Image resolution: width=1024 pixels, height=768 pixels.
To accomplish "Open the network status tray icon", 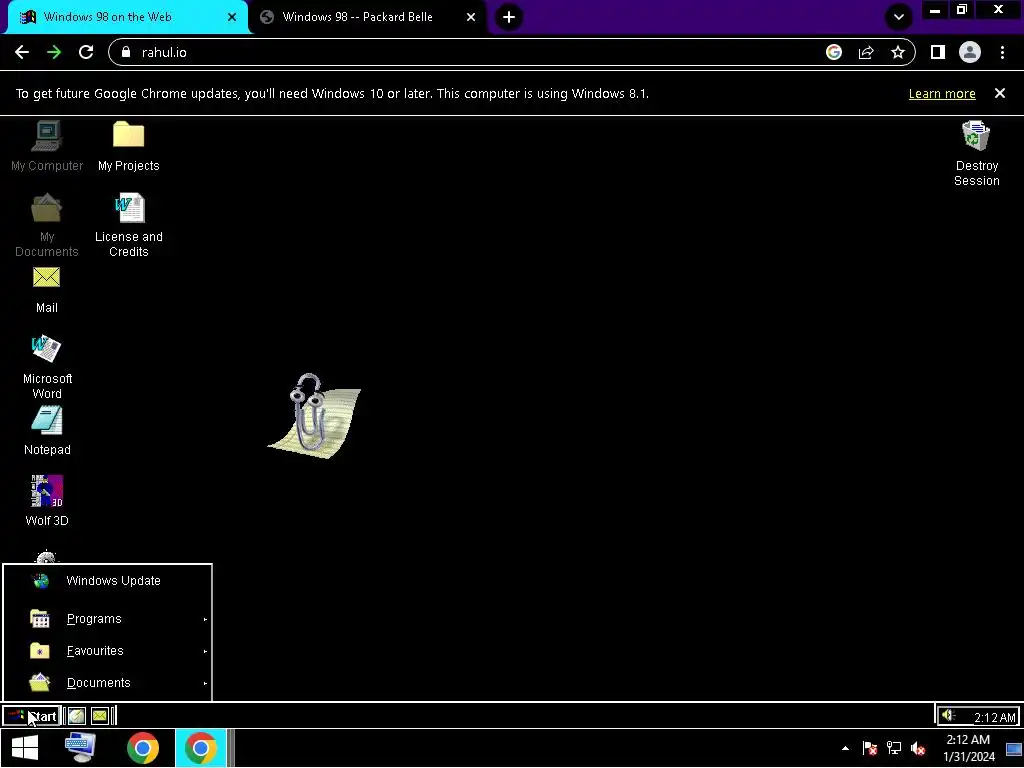I will (893, 748).
